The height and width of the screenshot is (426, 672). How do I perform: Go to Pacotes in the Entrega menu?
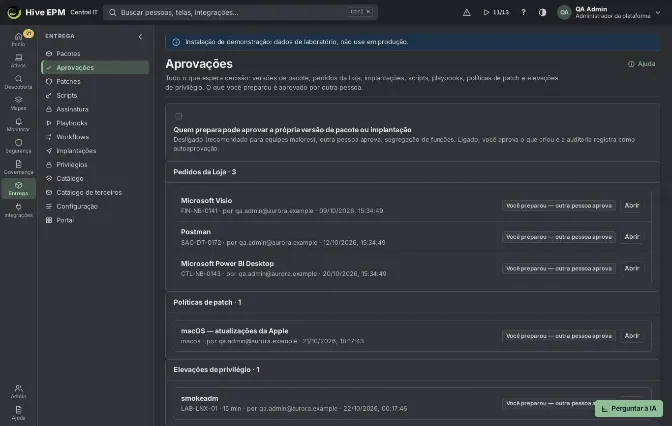95,54
